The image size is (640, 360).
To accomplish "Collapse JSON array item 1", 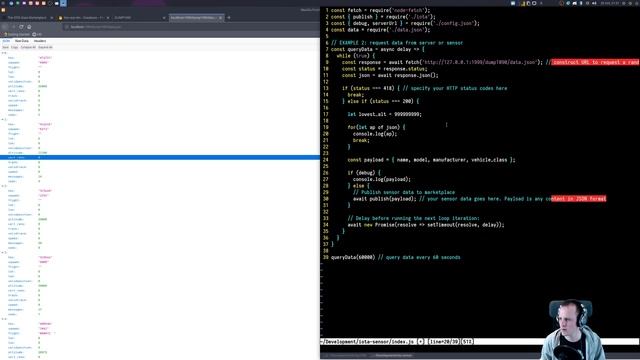I will tap(2, 119).
